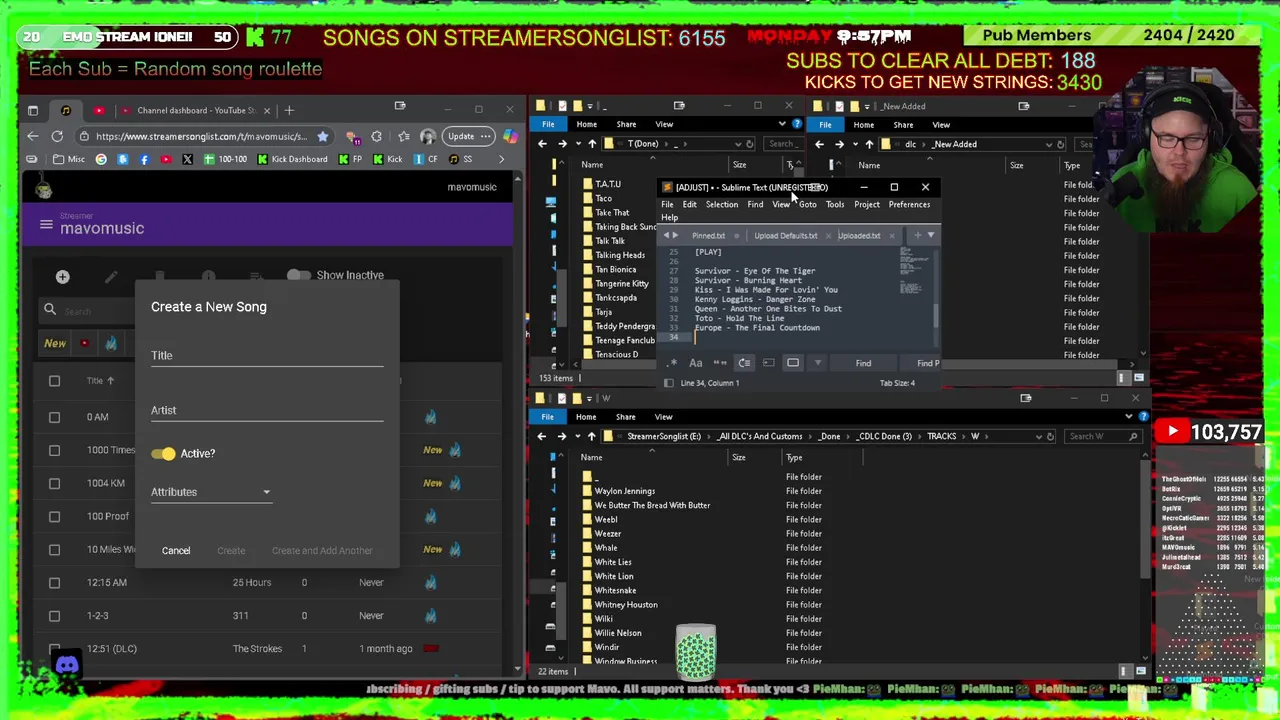
Task: Toggle the Show Inactive switch
Action: pyautogui.click(x=298, y=275)
